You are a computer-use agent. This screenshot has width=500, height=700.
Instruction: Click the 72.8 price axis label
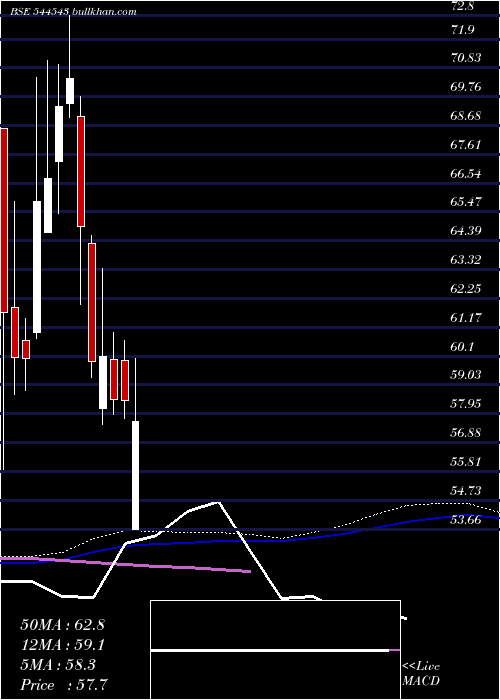[x=463, y=5]
